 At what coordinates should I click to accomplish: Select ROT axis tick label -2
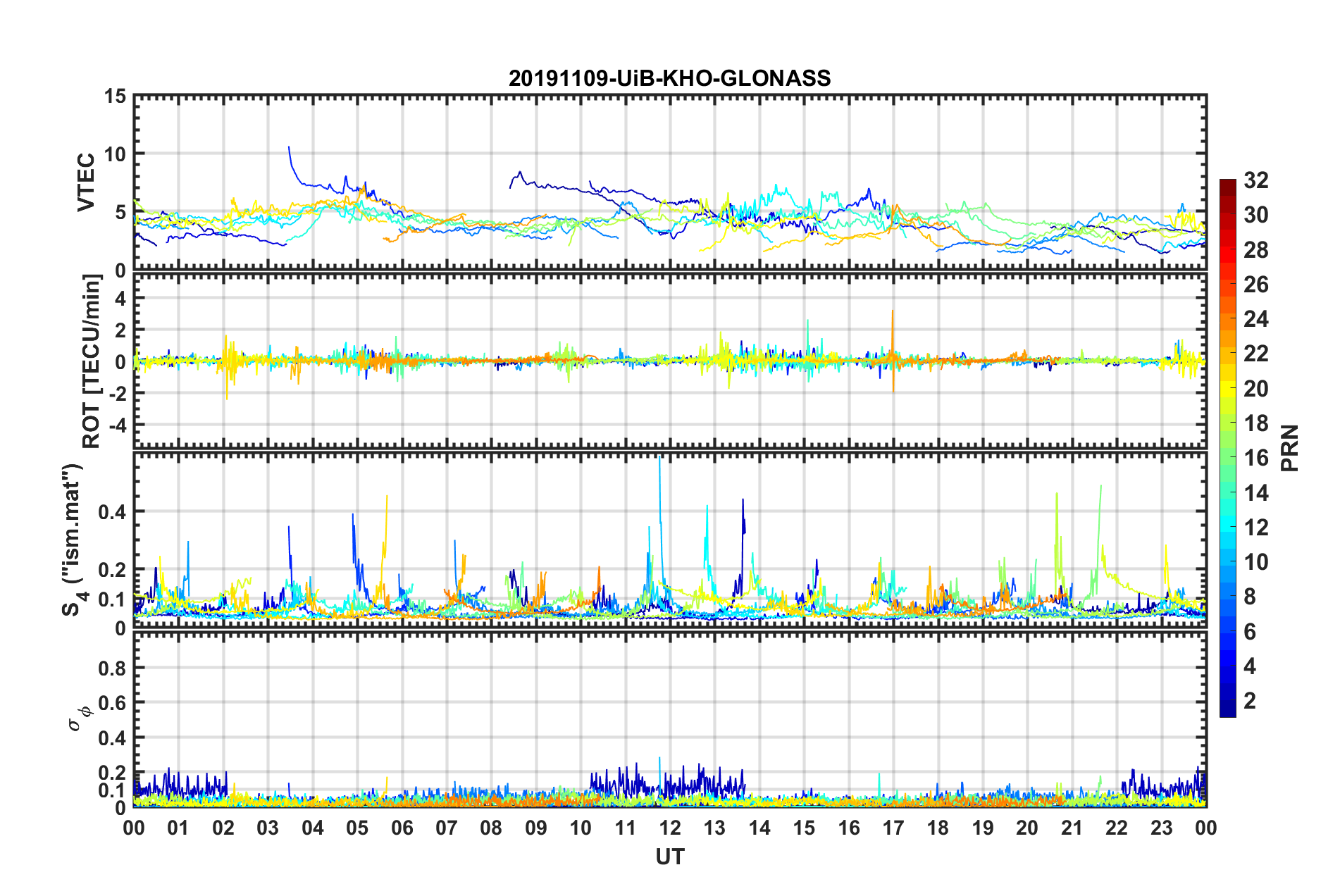coord(118,393)
